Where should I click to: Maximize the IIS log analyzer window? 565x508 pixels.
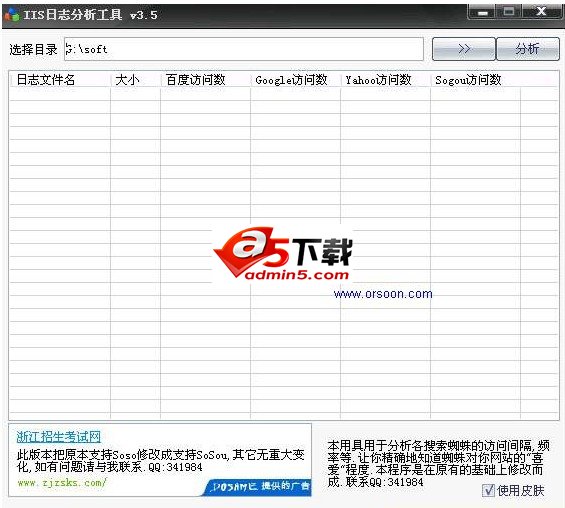(509, 12)
